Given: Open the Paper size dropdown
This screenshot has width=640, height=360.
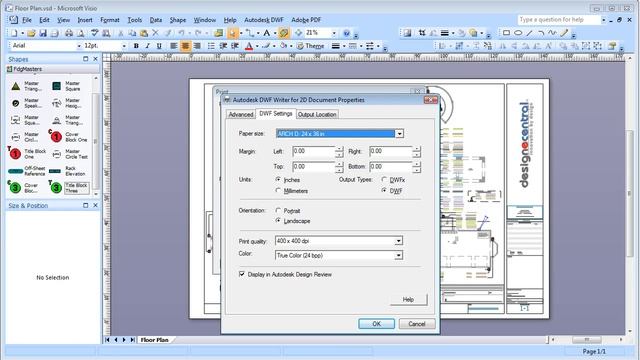Looking at the screenshot, I should tap(399, 134).
